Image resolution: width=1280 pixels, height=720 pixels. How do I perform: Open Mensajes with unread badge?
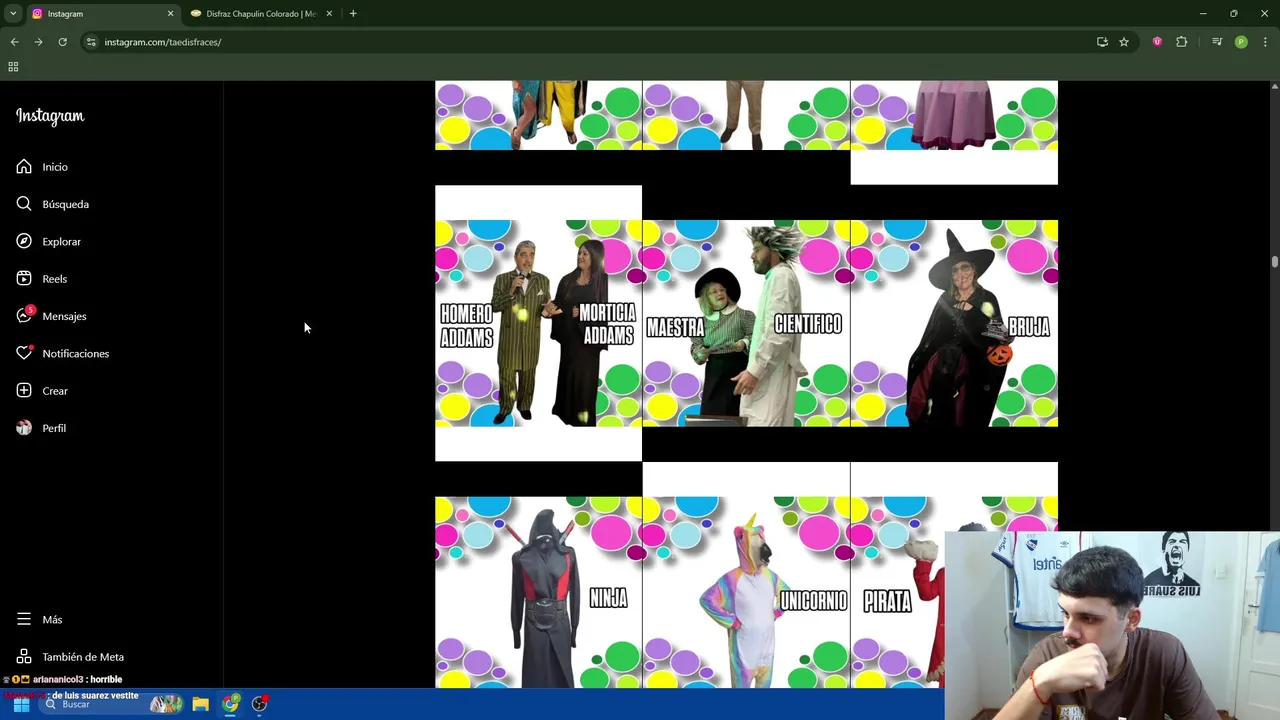point(51,316)
